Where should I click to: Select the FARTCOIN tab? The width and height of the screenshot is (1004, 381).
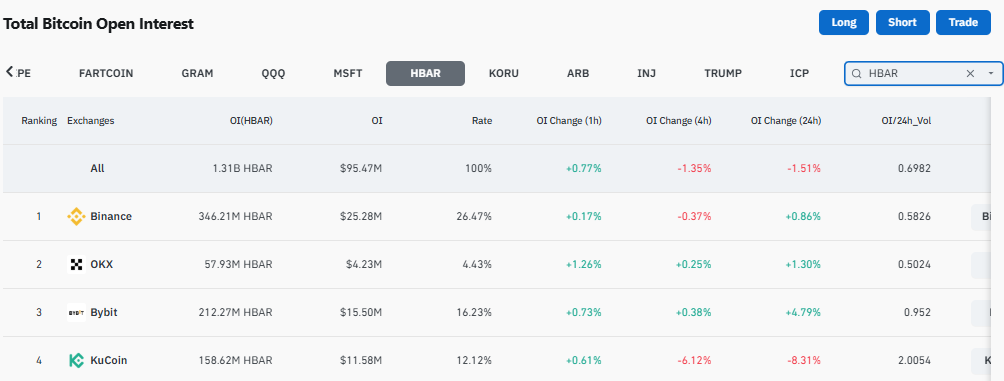[106, 73]
